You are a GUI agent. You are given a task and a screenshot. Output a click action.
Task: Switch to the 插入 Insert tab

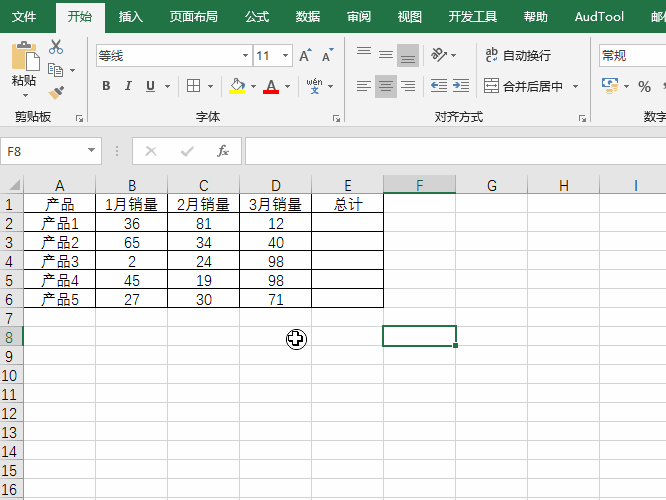pos(131,17)
